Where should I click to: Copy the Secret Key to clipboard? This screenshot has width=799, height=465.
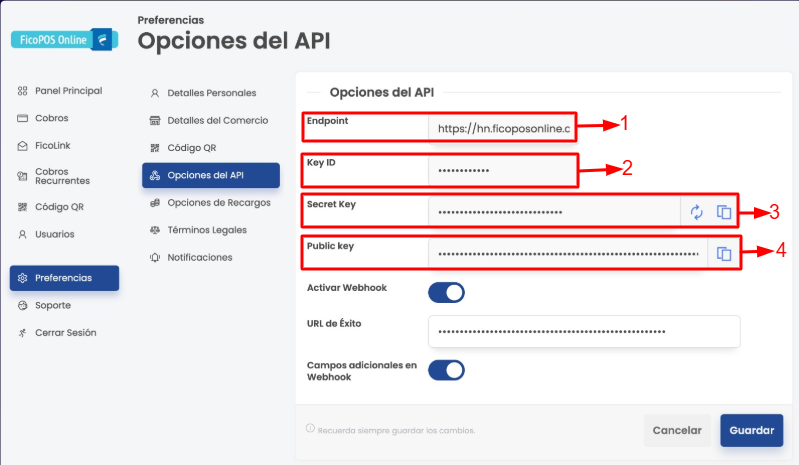pos(724,212)
